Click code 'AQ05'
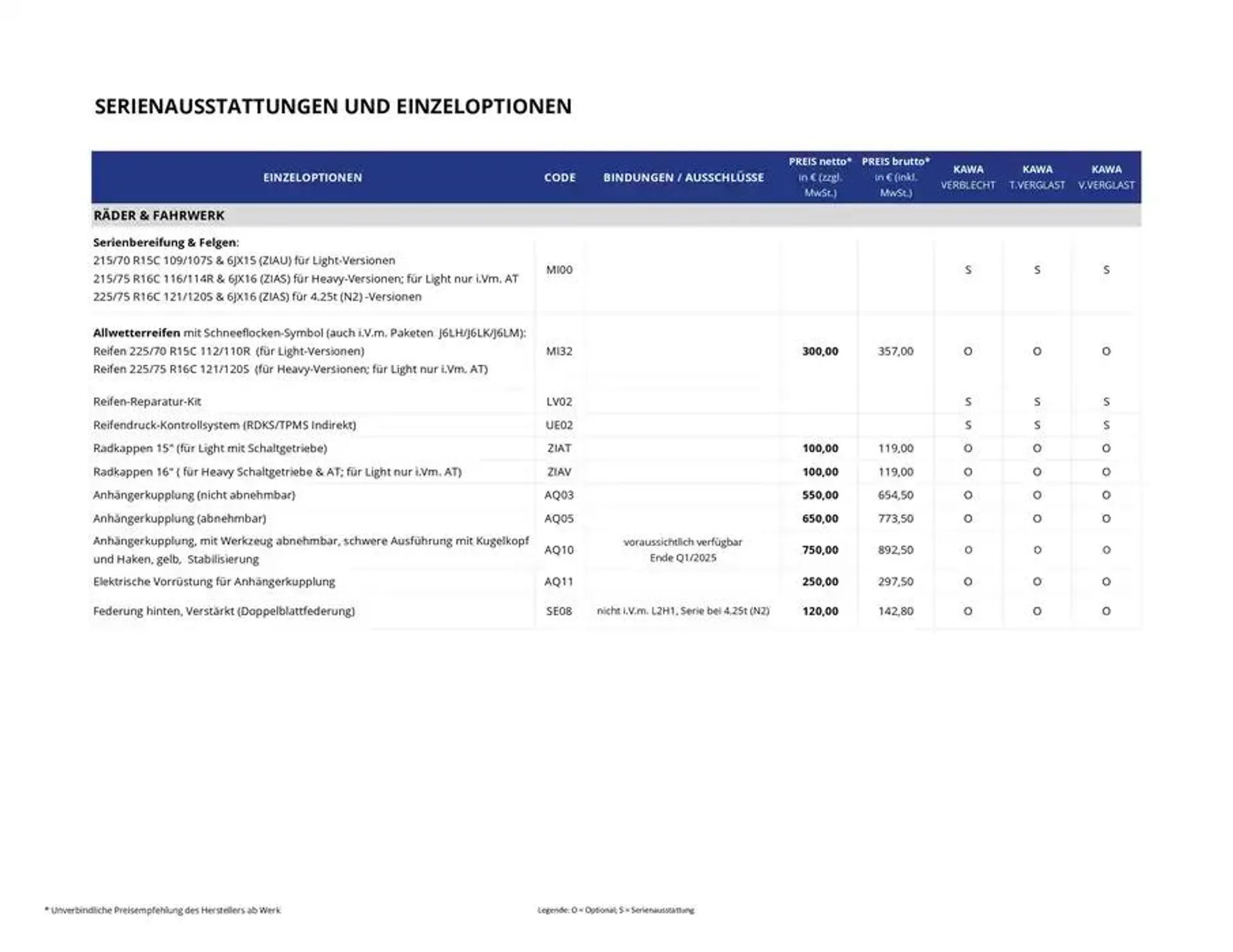The height and width of the screenshot is (952, 1233). coord(559,518)
